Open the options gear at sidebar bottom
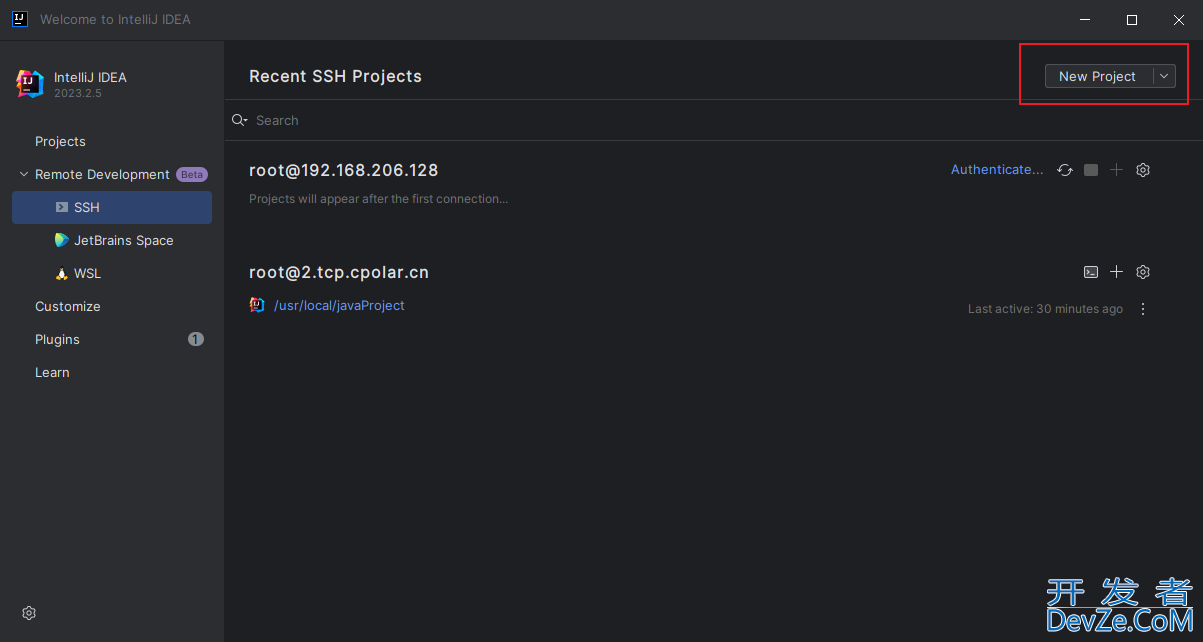The width and height of the screenshot is (1203, 642). pyautogui.click(x=29, y=613)
